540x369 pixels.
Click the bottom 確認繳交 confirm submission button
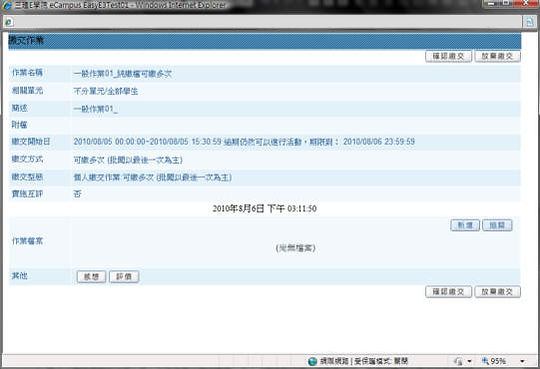coord(448,292)
